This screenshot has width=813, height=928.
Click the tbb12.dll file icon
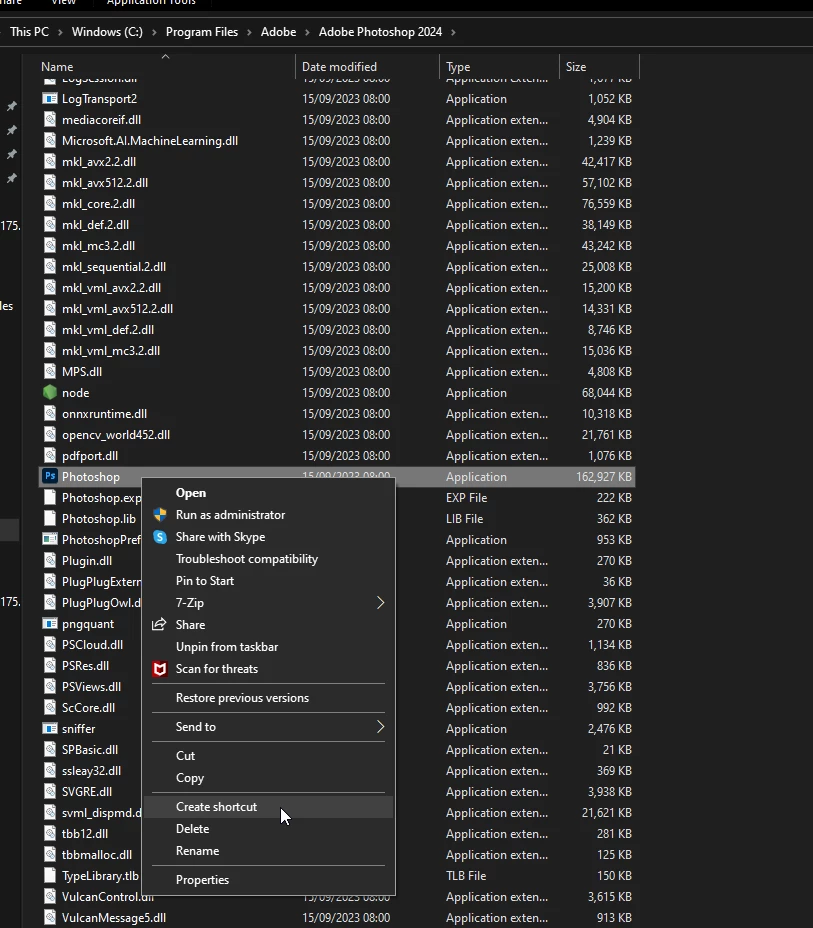tap(50, 833)
